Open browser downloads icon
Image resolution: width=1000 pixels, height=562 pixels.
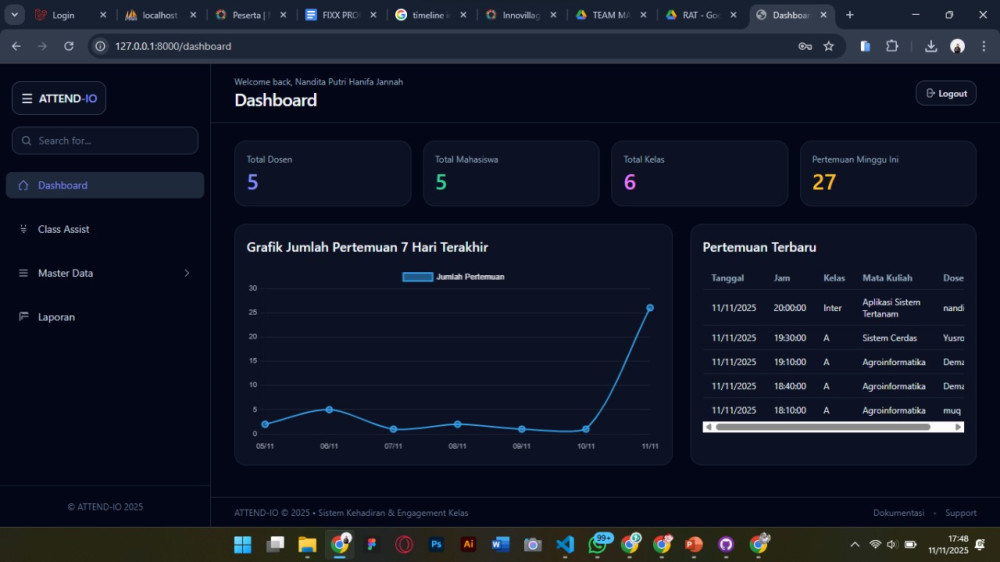point(931,46)
